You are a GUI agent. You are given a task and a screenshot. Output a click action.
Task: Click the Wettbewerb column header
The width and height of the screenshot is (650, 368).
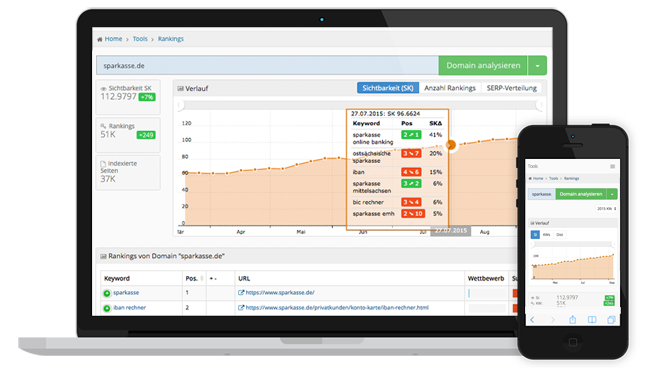[485, 278]
